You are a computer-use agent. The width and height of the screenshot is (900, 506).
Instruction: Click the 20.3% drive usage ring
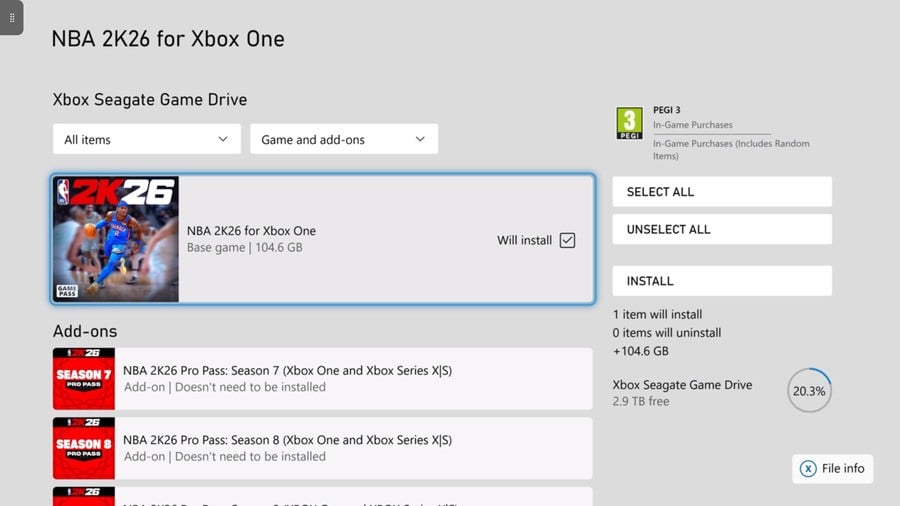click(809, 391)
